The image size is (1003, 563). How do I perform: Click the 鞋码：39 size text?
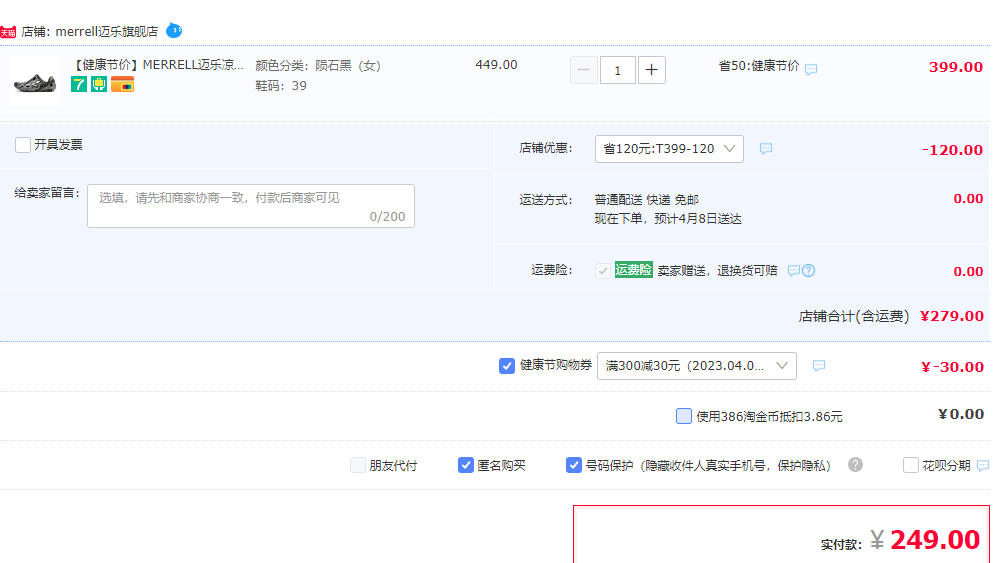281,86
